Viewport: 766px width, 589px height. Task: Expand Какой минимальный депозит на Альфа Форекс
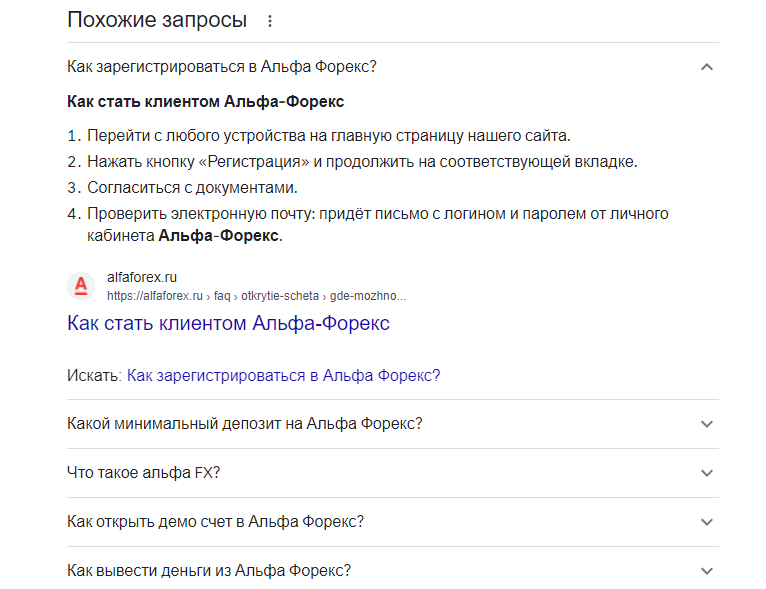click(392, 424)
